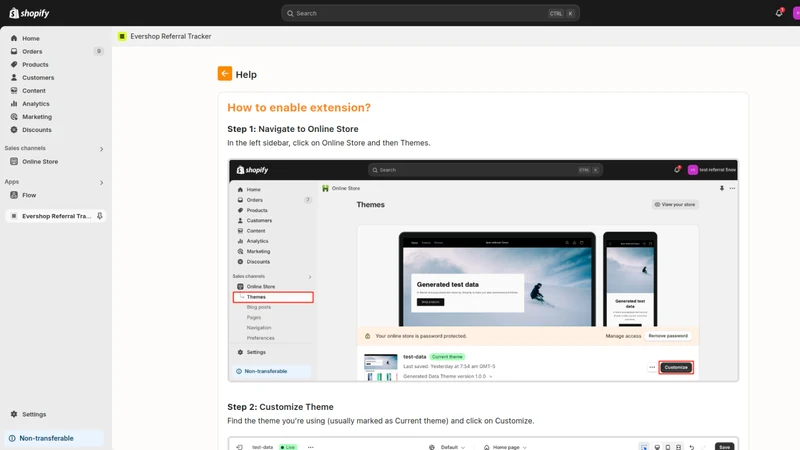This screenshot has height=450, width=800.
Task: Click the 'Step 1: Navigate to Online Store' heading
Action: click(x=293, y=129)
